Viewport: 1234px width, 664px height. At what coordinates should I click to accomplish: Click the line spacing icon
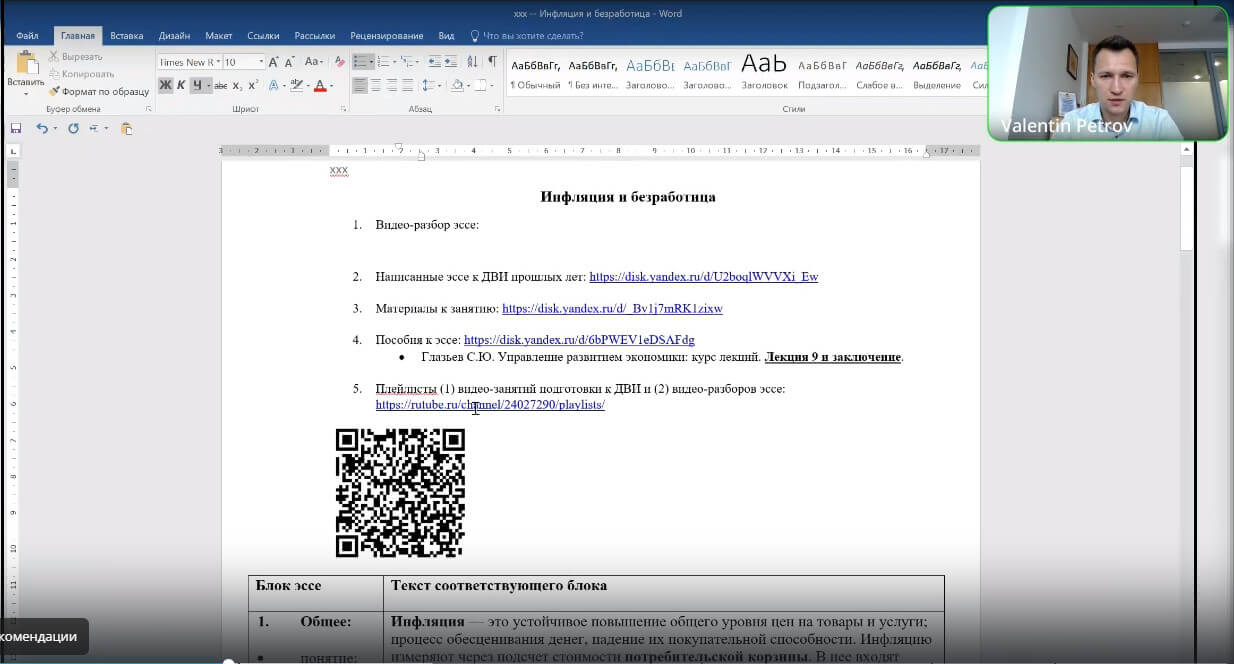pos(427,85)
